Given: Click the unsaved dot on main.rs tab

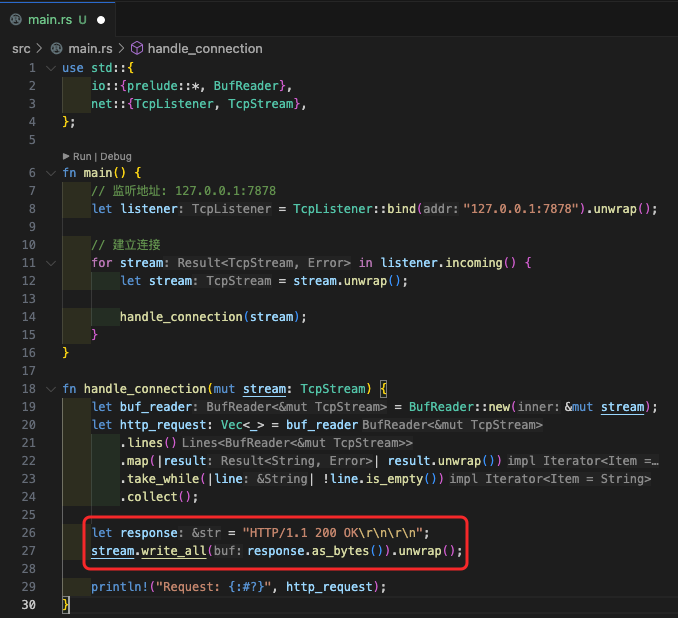Looking at the screenshot, I should (101, 20).
